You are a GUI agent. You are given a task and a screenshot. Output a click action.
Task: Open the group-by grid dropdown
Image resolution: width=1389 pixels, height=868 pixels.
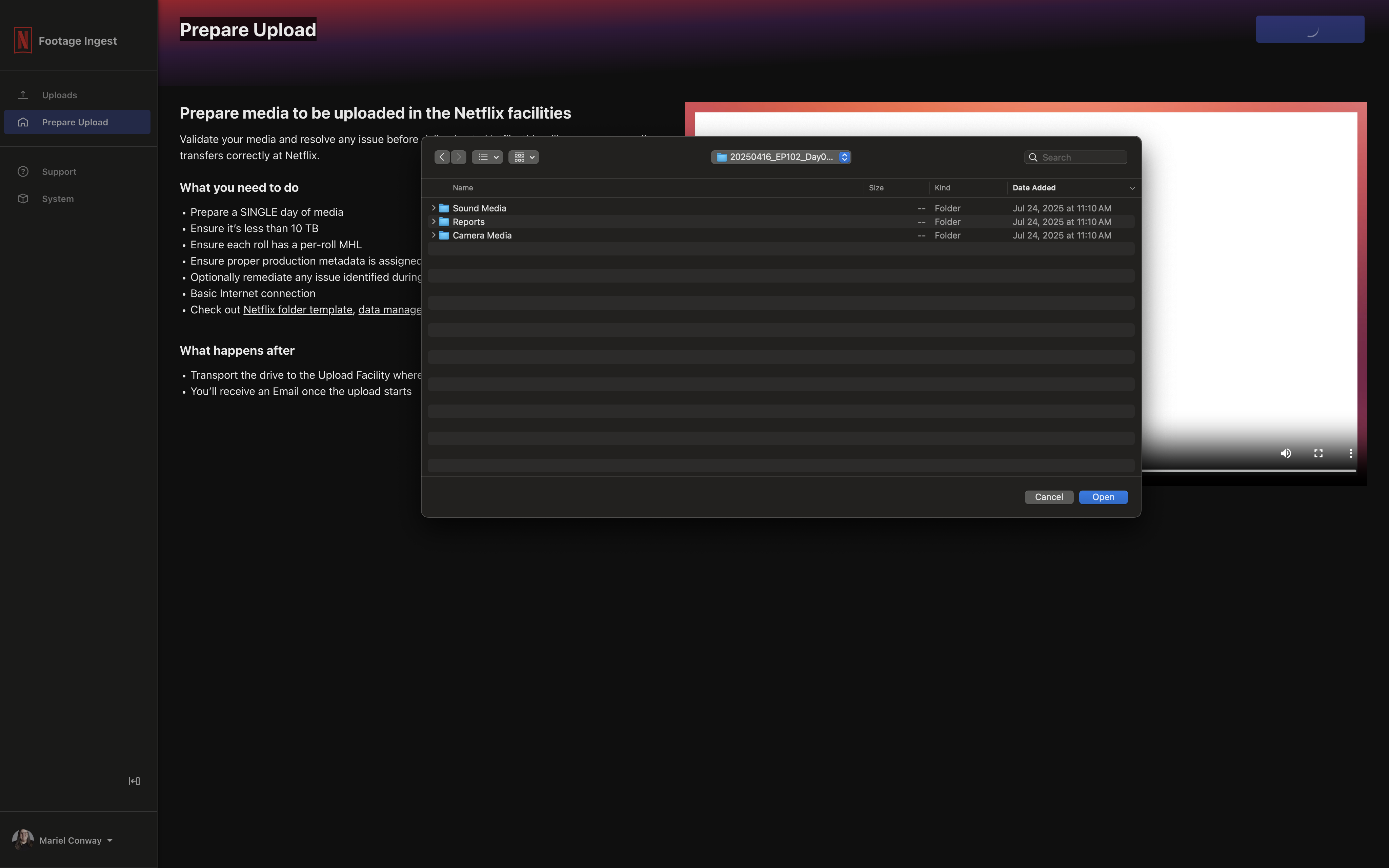[x=523, y=157]
